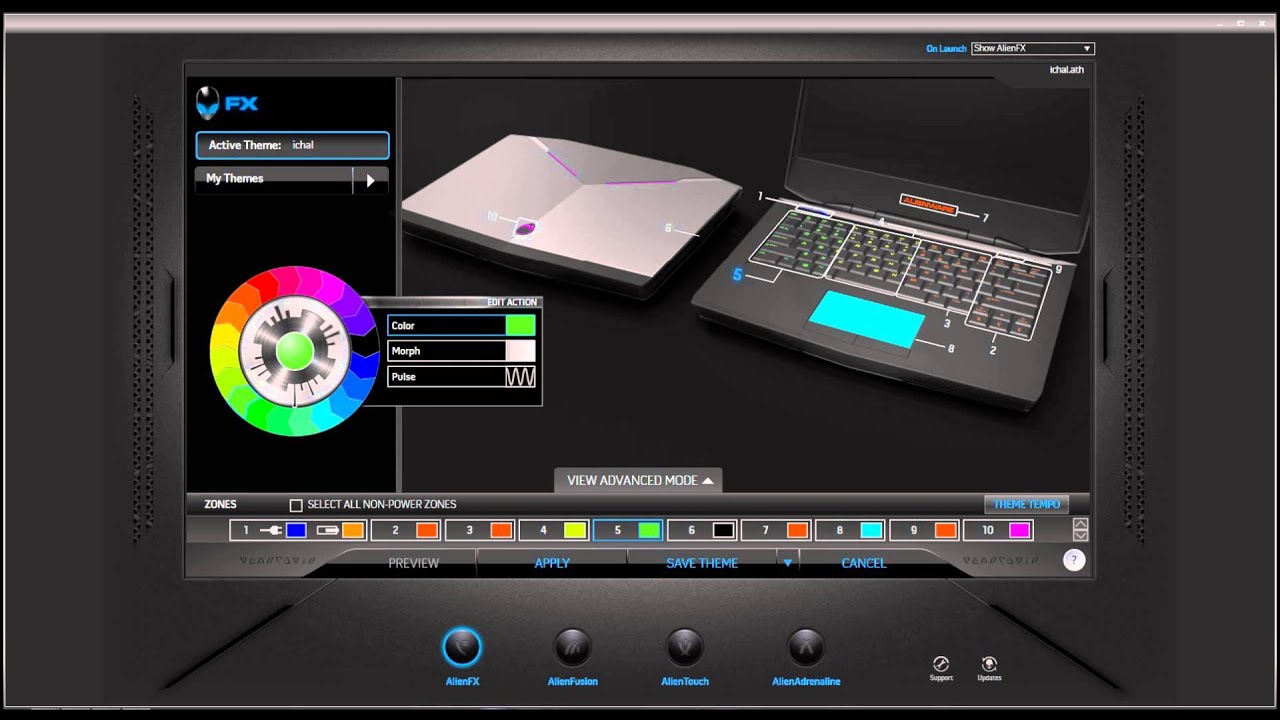1280x720 pixels.
Task: Click the Alienware logo zone 7 on laptop
Action: (x=928, y=204)
